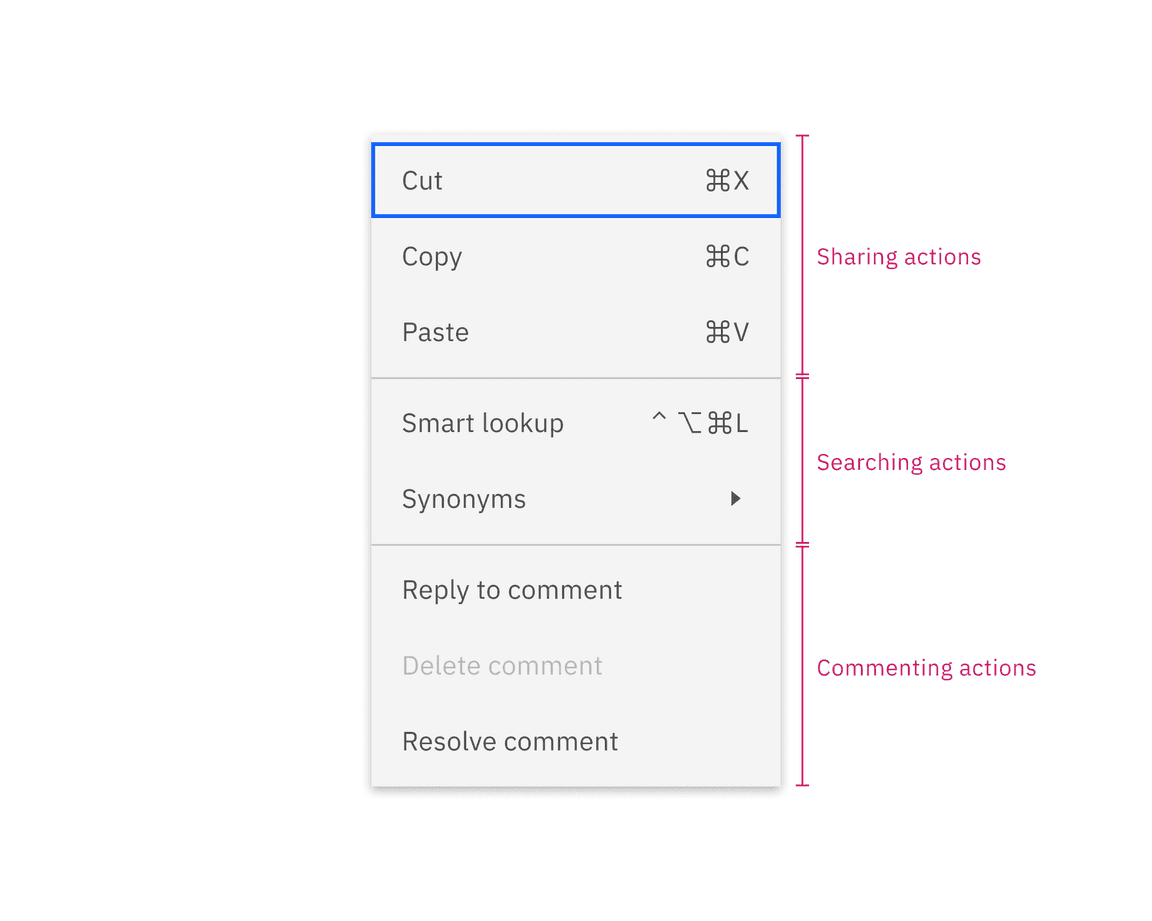Open Smart lookup from the menu
This screenshot has width=1152, height=921.
pyautogui.click(x=483, y=424)
